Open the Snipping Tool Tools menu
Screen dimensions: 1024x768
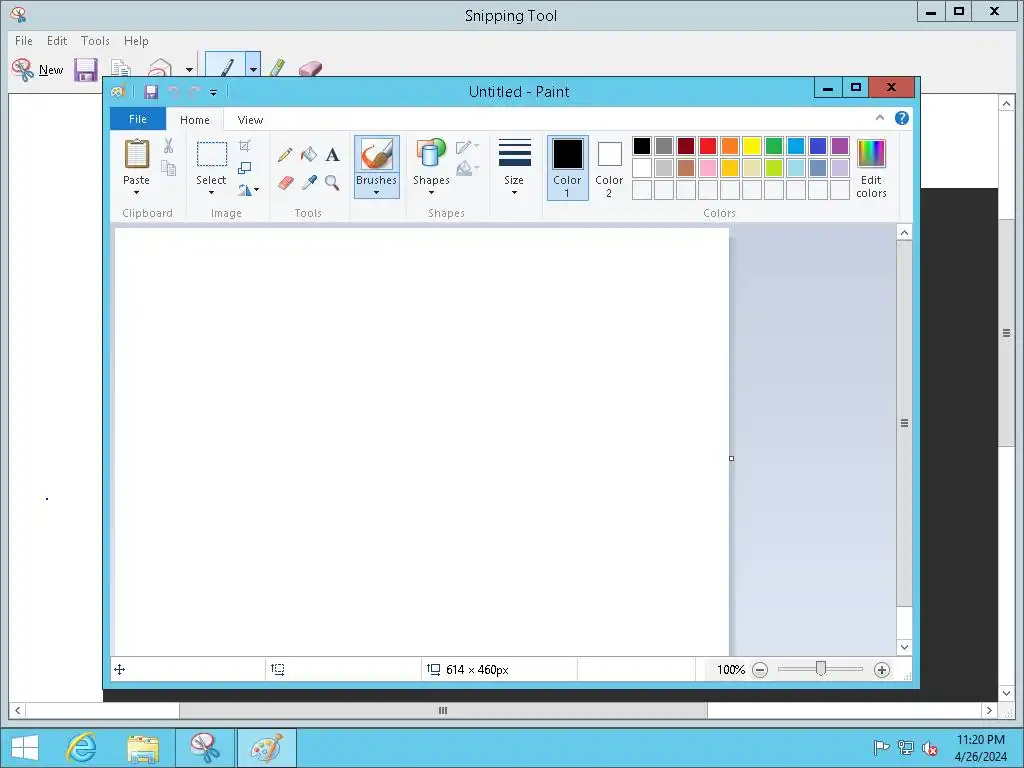pos(95,40)
